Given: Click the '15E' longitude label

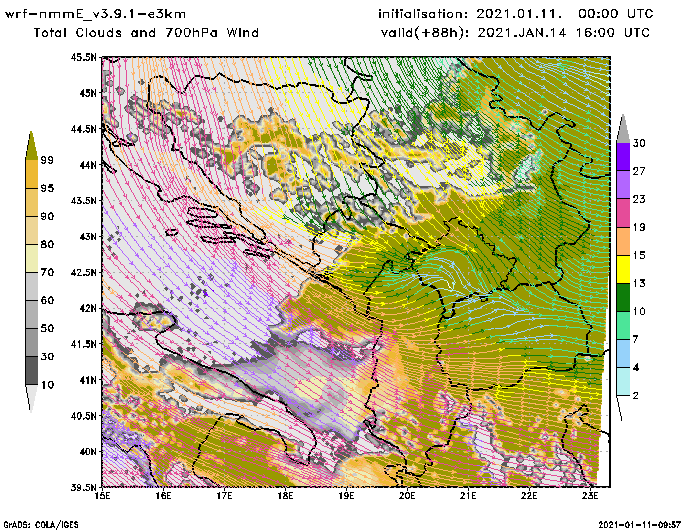Looking at the screenshot, I should tap(103, 496).
